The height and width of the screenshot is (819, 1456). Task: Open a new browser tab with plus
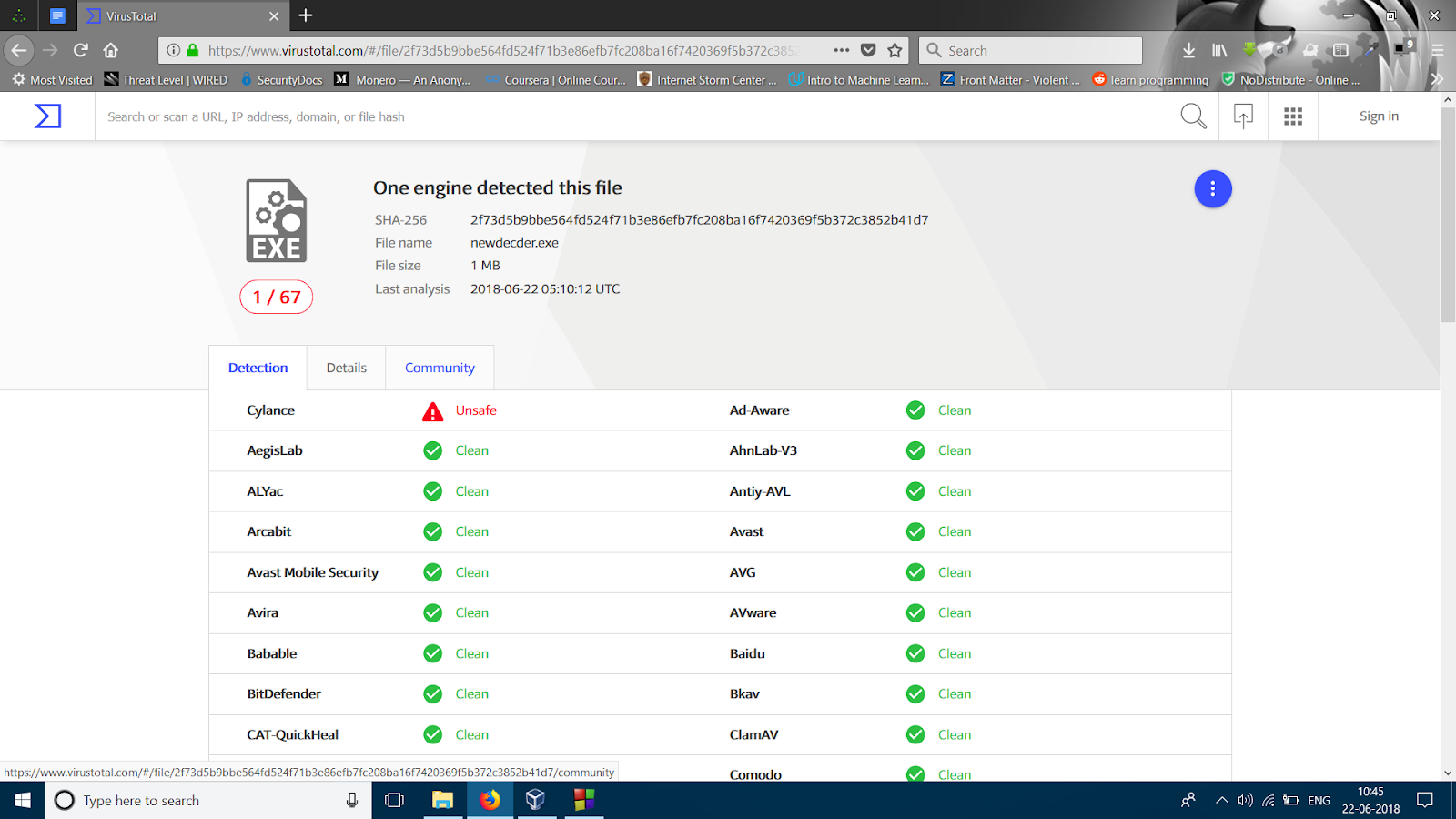[x=306, y=15]
